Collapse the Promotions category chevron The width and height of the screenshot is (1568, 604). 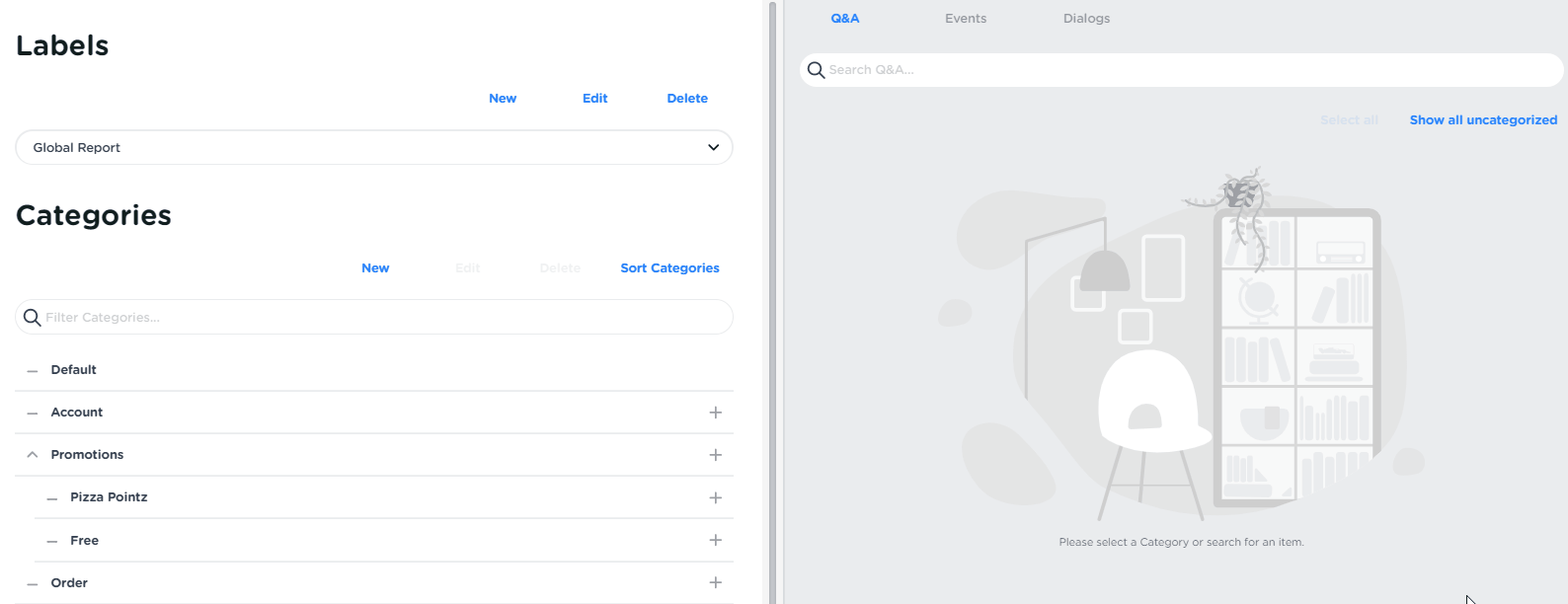33,455
